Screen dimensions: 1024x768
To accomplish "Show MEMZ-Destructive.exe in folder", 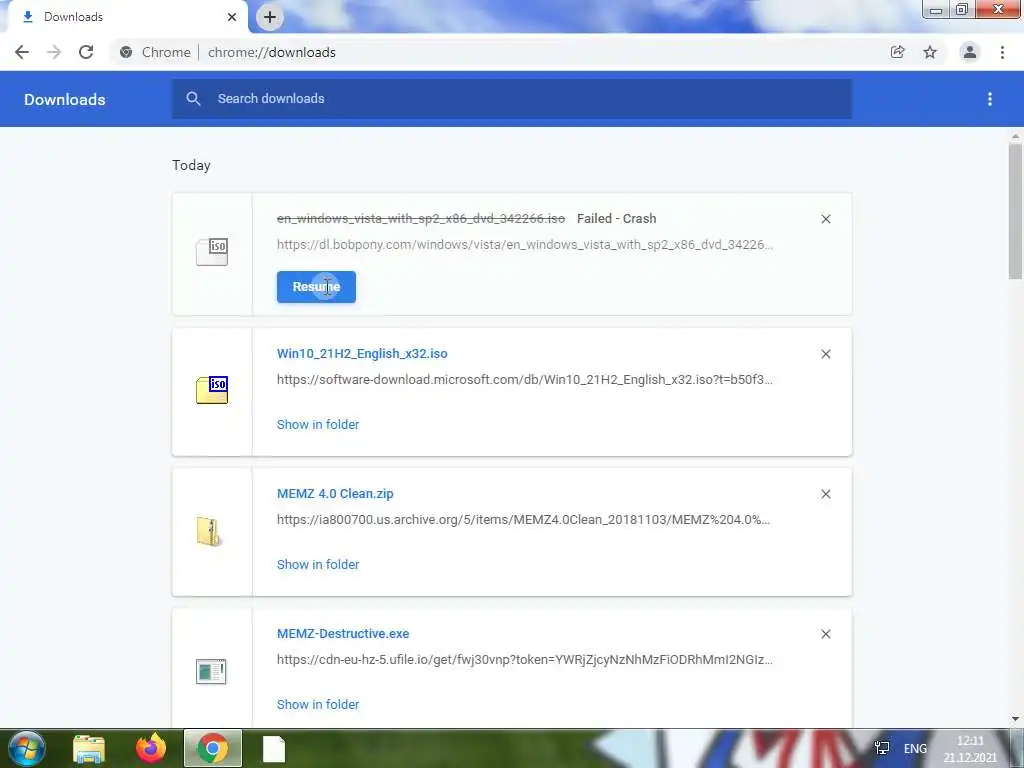I will 318,705.
